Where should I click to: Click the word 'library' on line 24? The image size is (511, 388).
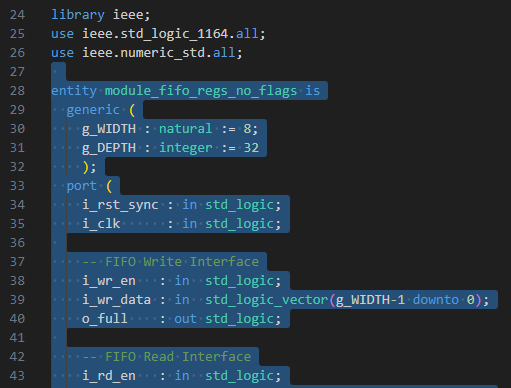78,15
